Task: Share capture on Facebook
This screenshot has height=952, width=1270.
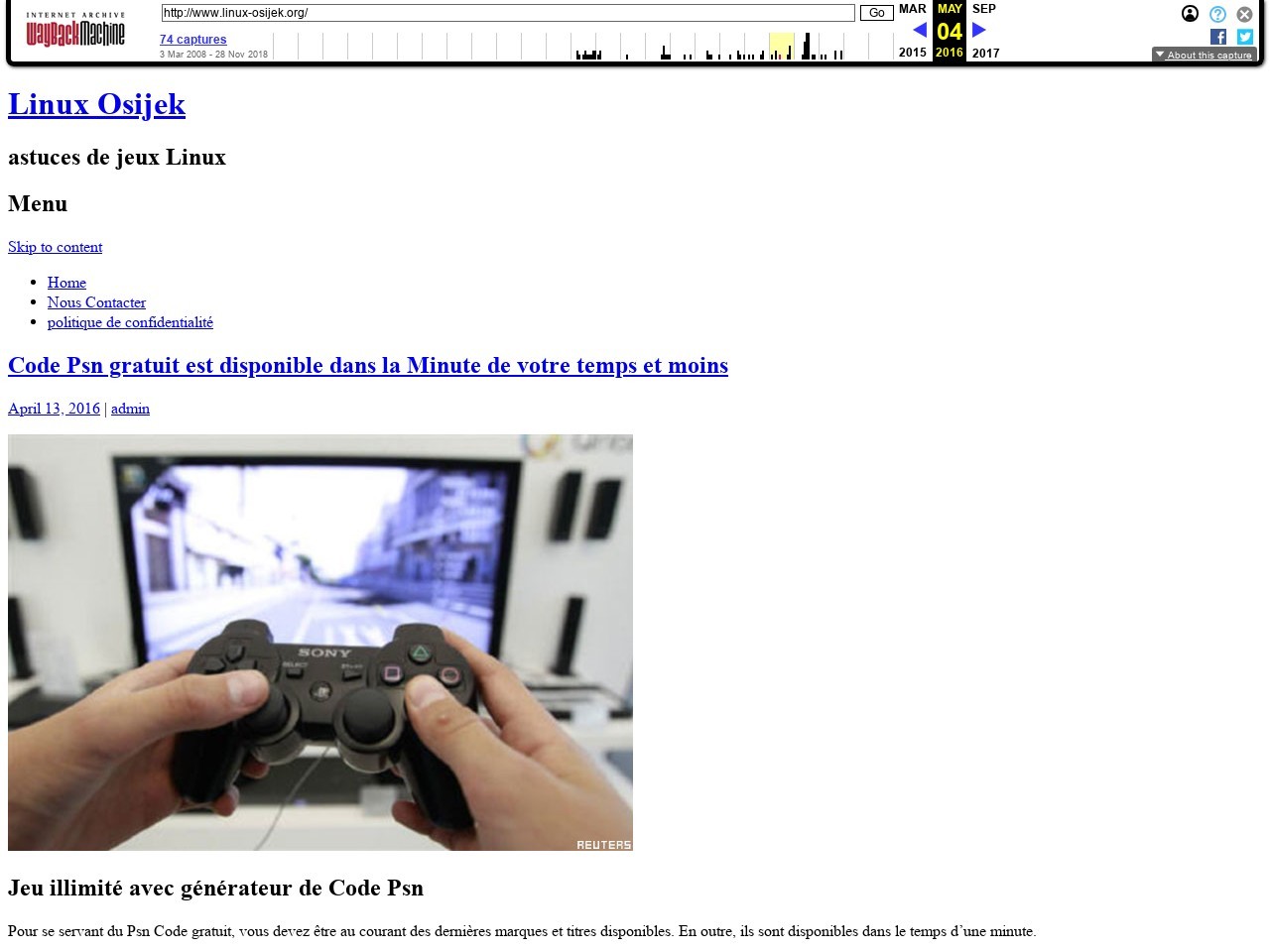Action: pos(1218,37)
